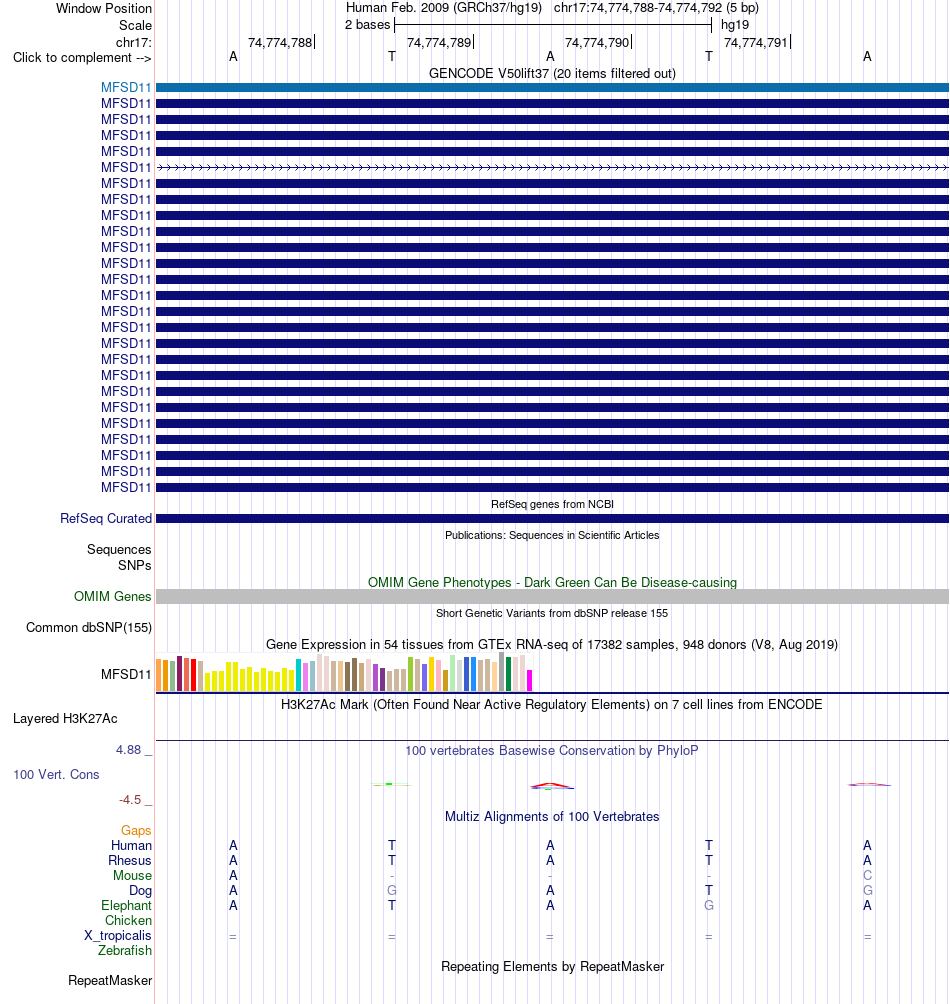950x1004 pixels.
Task: Select the gray OMIM Genes bar
Action: (x=552, y=596)
